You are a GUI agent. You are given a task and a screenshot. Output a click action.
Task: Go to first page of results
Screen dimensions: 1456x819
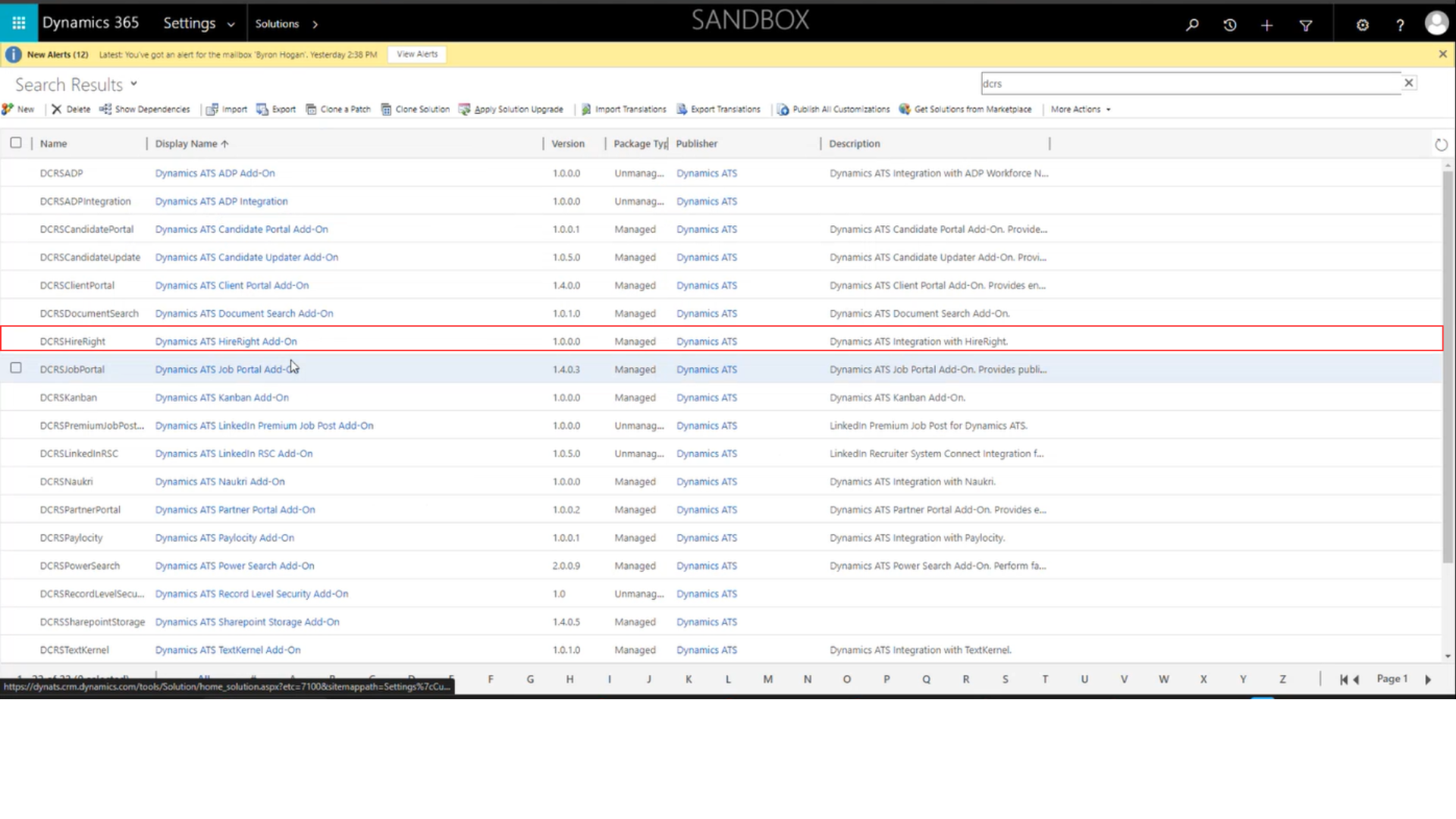click(x=1343, y=679)
